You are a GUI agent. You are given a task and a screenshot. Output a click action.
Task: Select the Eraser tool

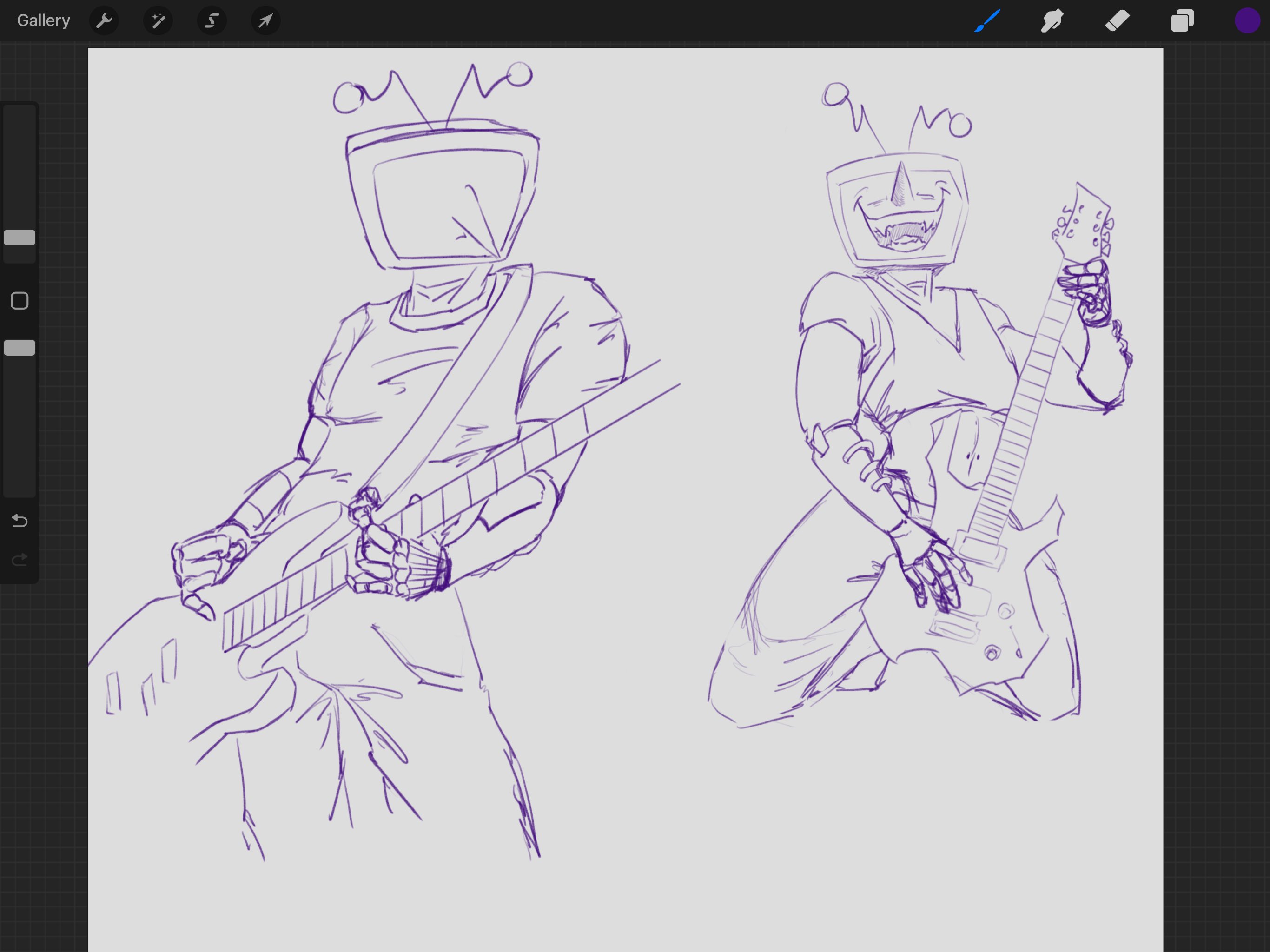tap(1117, 21)
